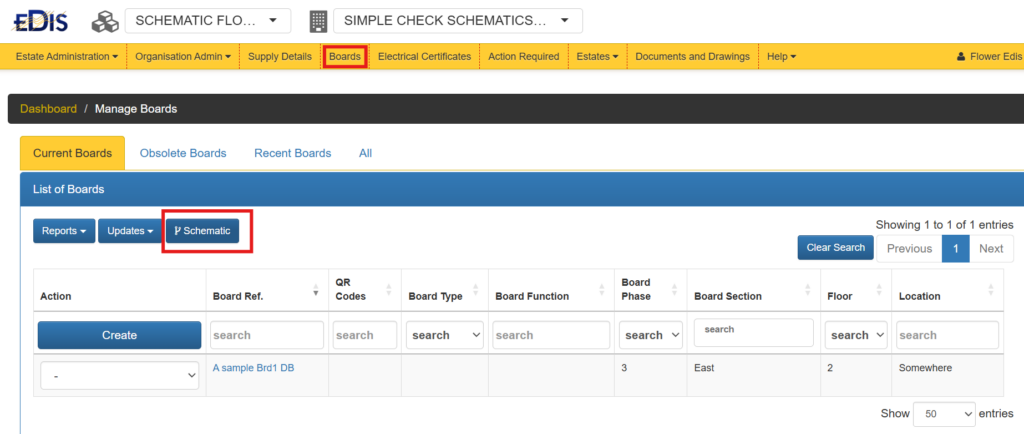Expand the Reports dropdown button

[x=64, y=231]
